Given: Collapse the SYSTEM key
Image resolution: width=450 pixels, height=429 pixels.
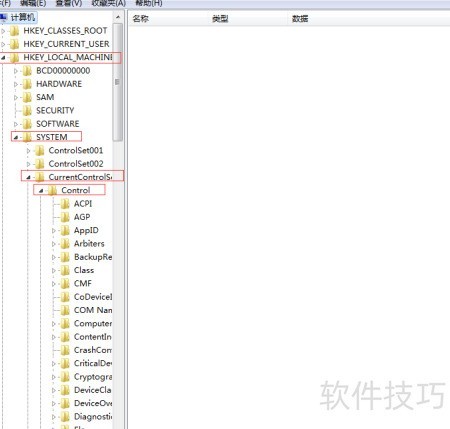Looking at the screenshot, I should (x=16, y=137).
